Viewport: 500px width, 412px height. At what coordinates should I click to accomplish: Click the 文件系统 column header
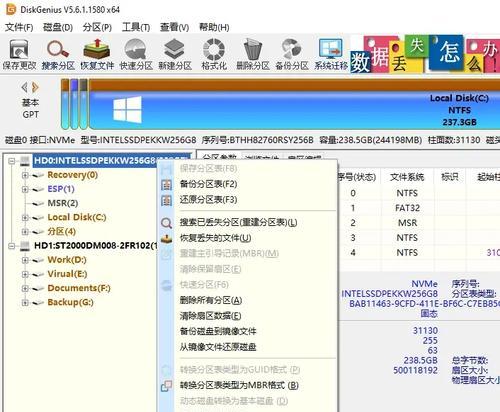point(407,177)
